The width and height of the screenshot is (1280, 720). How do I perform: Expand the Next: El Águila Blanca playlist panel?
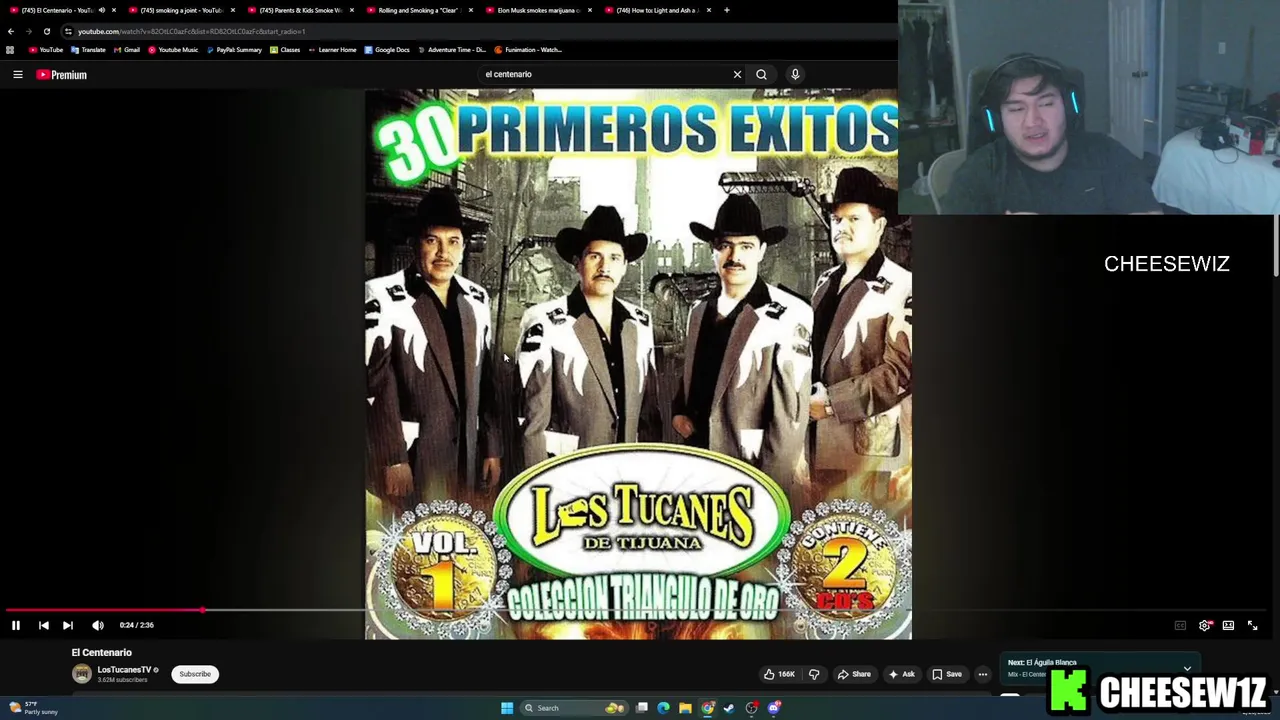click(x=1187, y=668)
